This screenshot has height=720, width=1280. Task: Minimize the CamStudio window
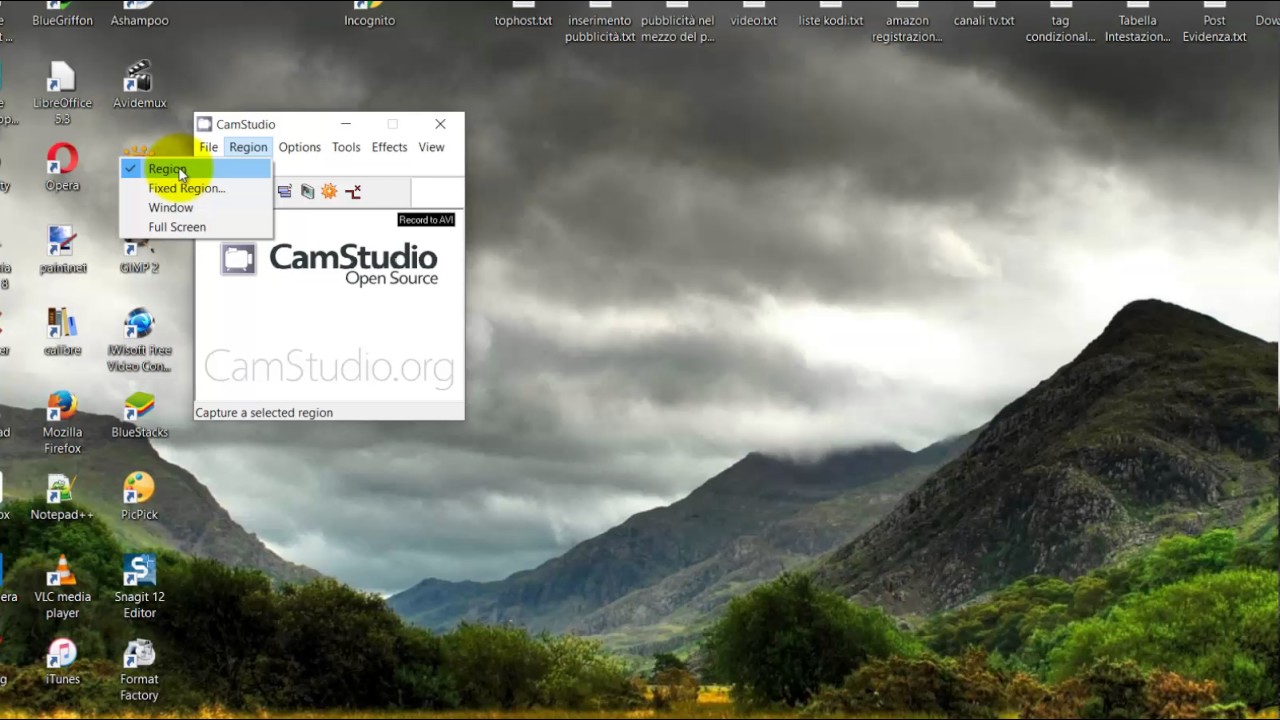pos(346,124)
